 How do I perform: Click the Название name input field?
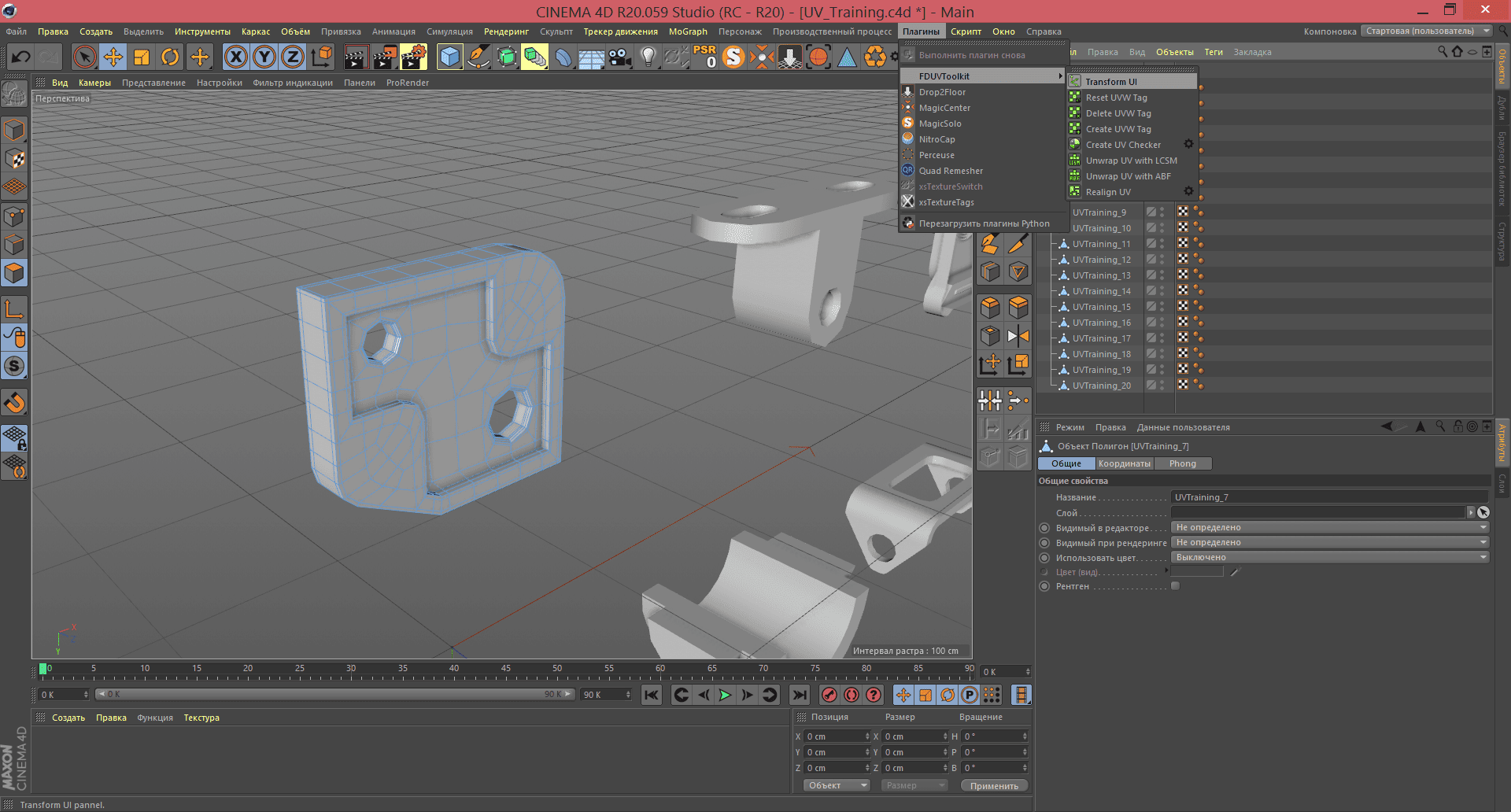(1330, 497)
